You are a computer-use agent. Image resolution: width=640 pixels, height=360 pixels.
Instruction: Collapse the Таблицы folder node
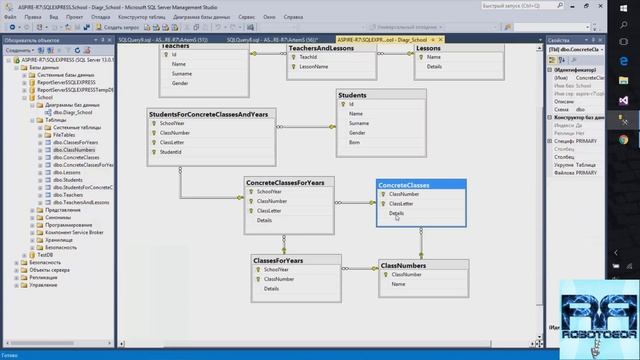pyautogui.click(x=32, y=120)
